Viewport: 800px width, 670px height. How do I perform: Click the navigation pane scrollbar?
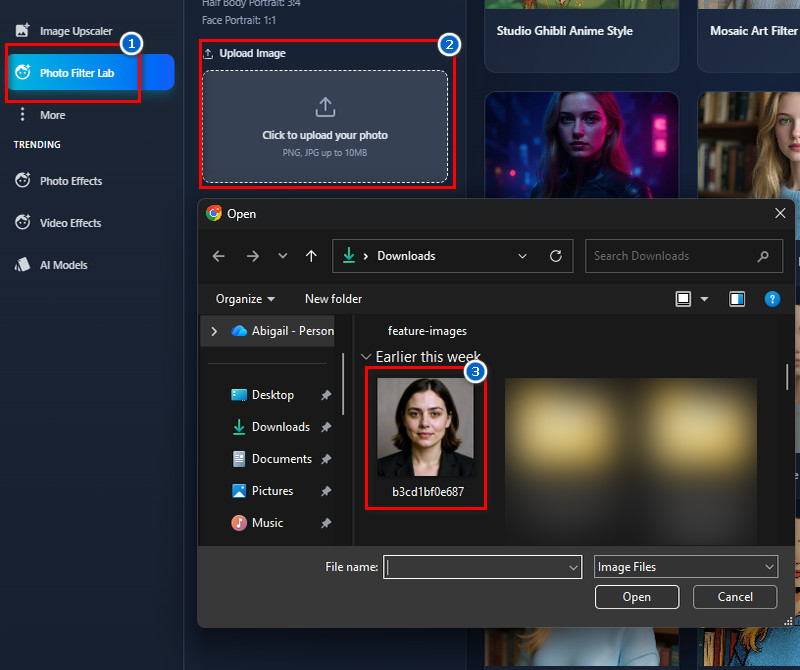[x=343, y=384]
